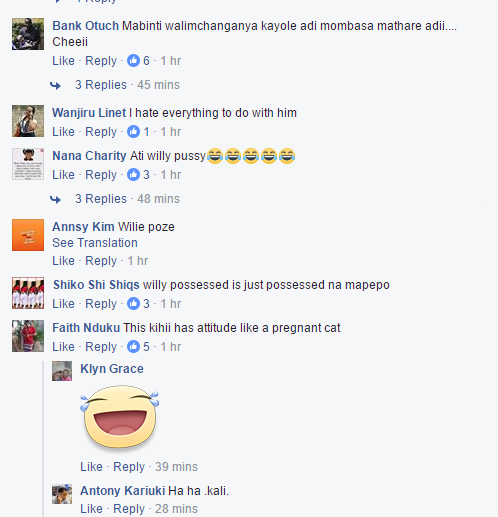Open Klyn Grace's laughing sticker
This screenshot has height=517, width=498.
pos(120,417)
